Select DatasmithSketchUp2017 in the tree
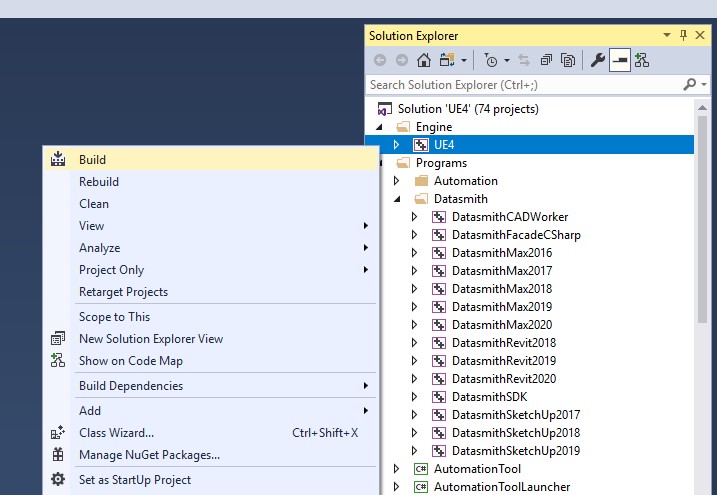The width and height of the screenshot is (717, 495). tap(516, 415)
